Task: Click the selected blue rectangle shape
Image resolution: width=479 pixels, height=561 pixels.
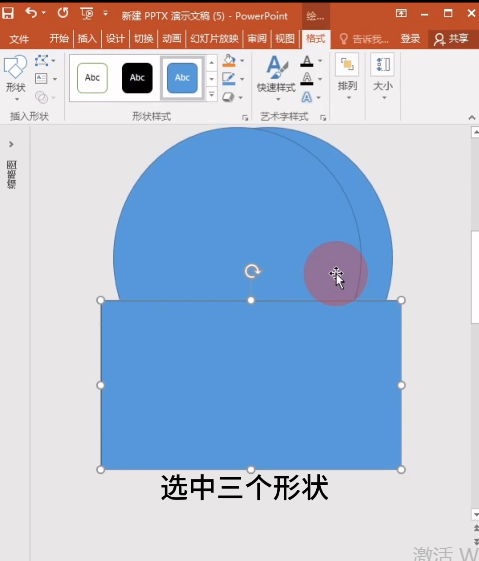Action: tap(251, 385)
